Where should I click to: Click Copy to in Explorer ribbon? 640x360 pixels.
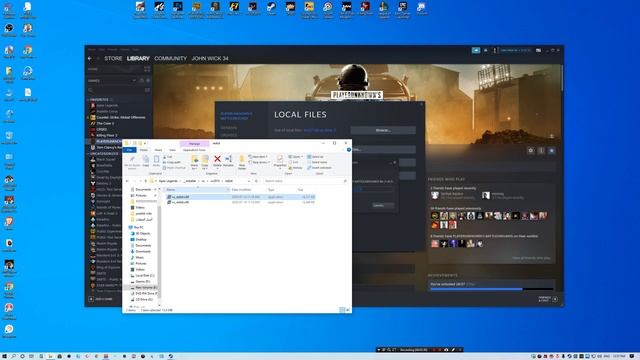pos(204,162)
